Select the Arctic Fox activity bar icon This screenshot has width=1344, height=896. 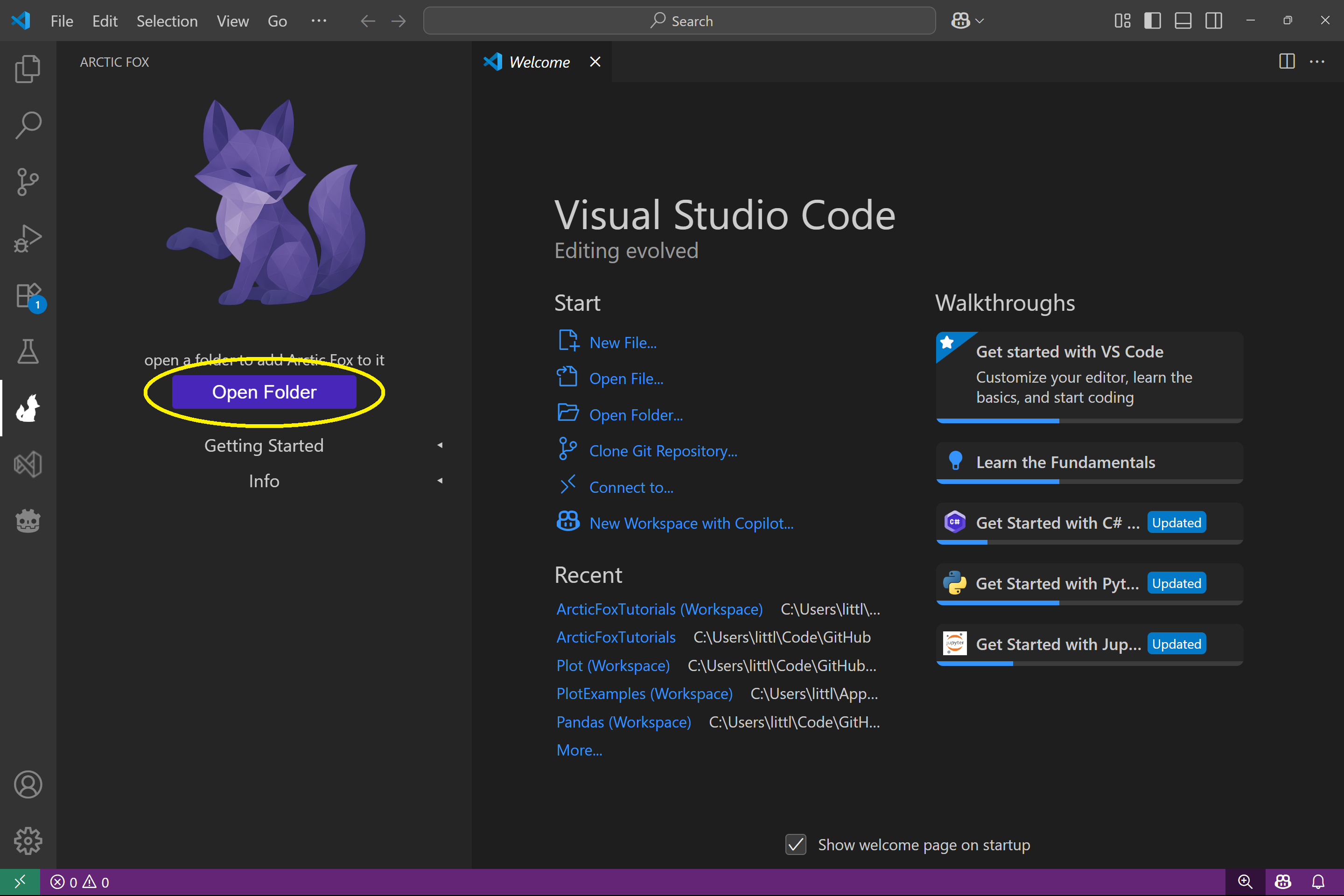(x=28, y=408)
